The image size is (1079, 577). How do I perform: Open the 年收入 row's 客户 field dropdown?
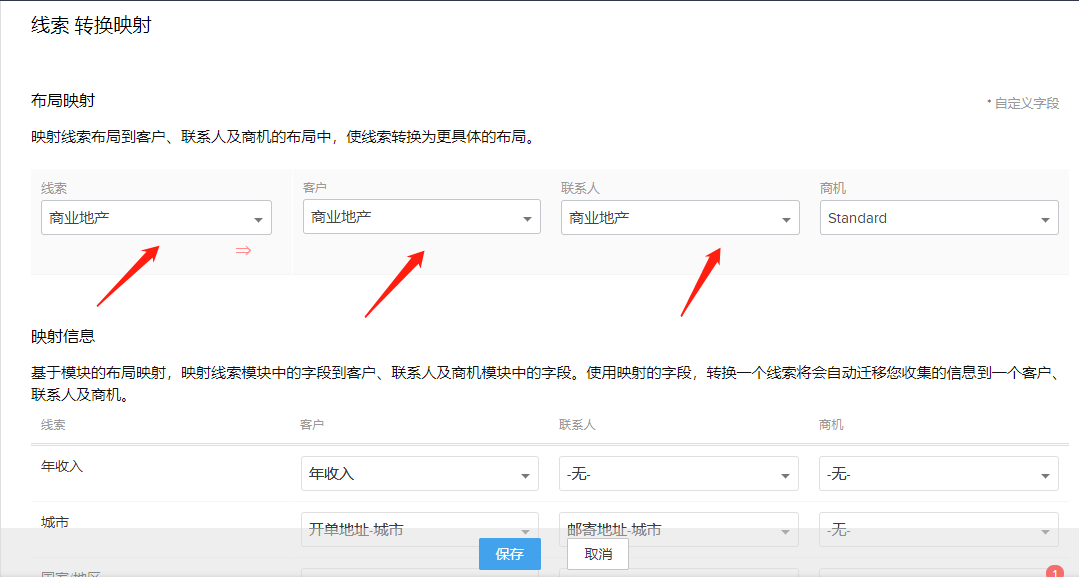(419, 474)
